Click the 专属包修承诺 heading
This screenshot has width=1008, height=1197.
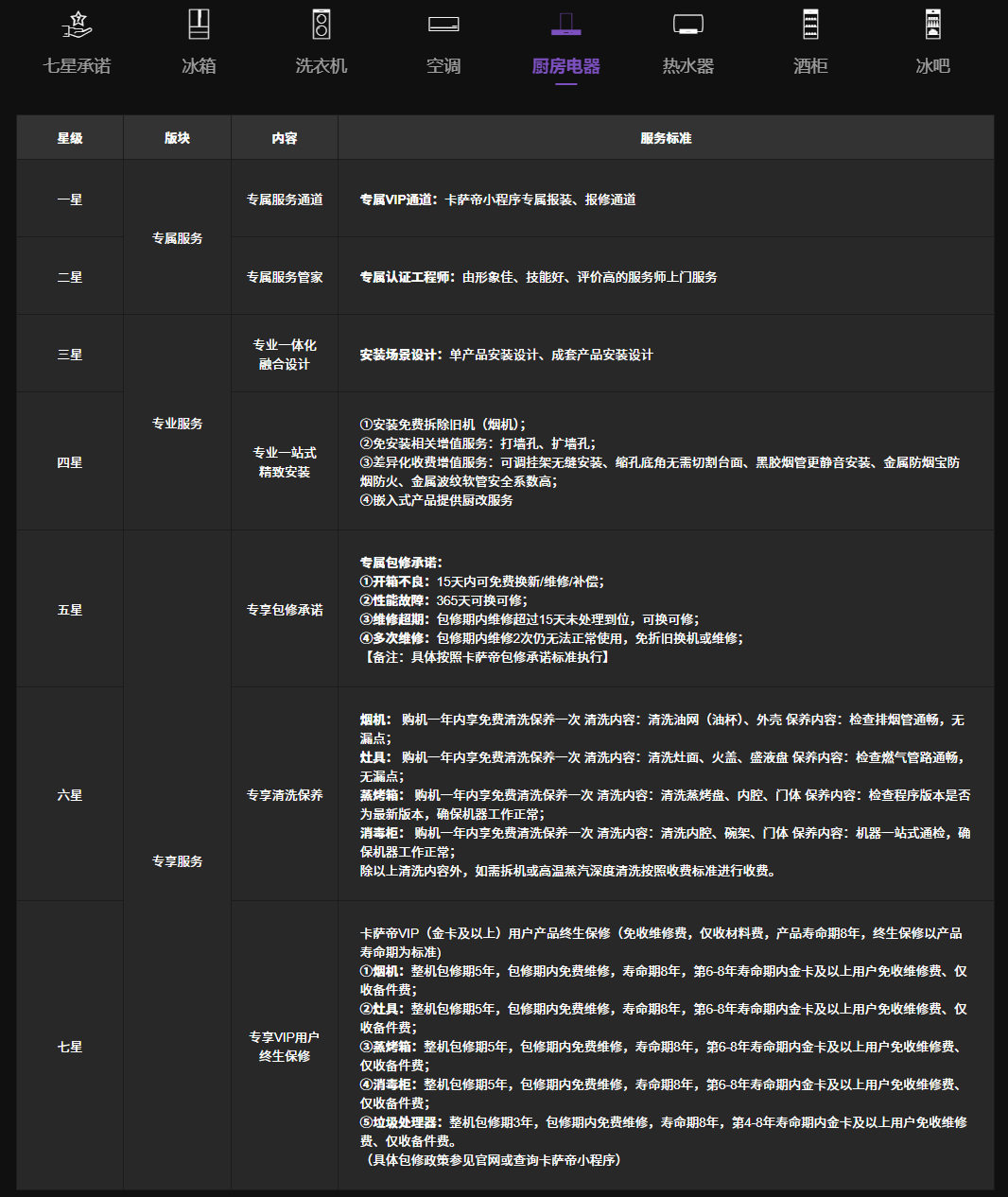coord(401,563)
